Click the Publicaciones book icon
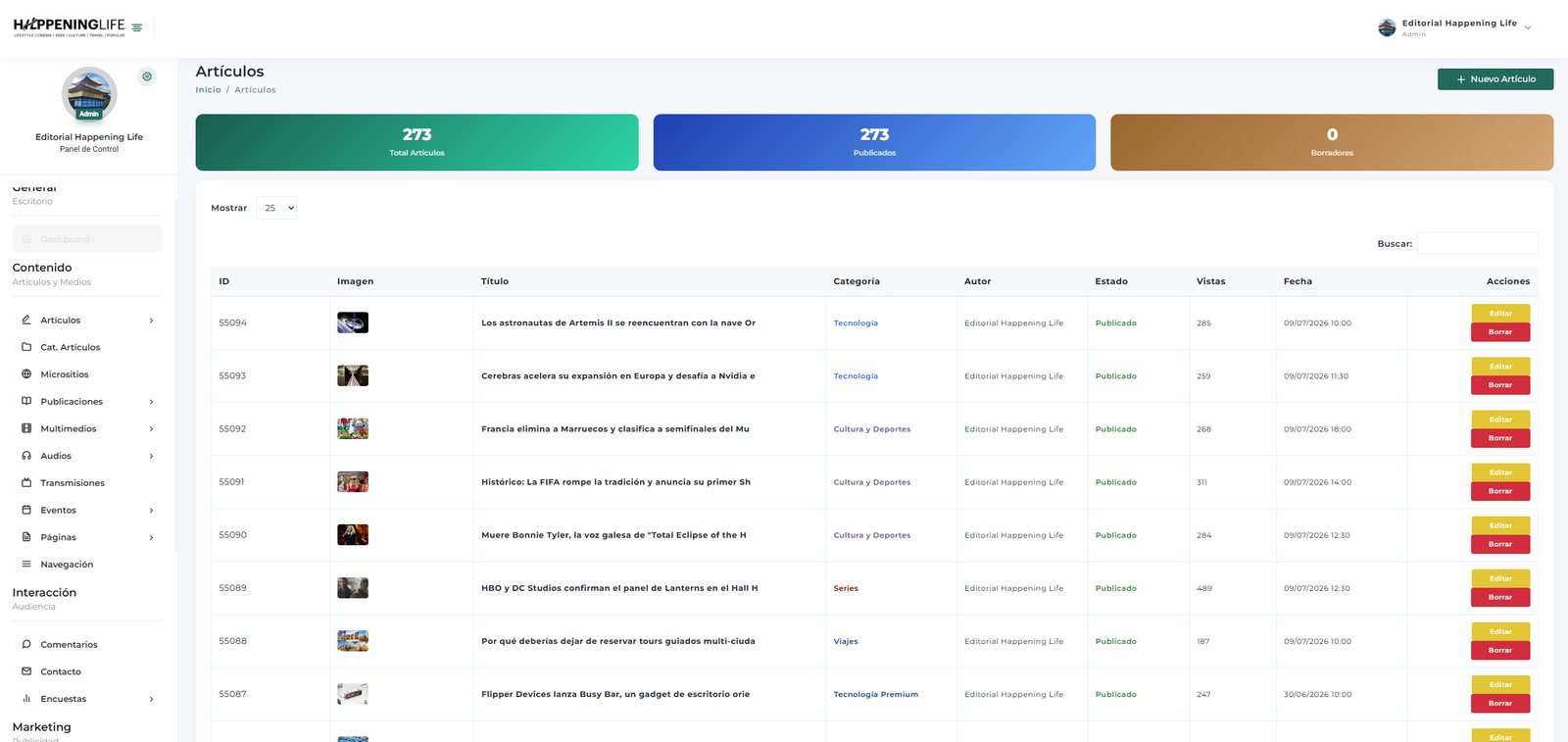This screenshot has width=1568, height=742. pyautogui.click(x=26, y=401)
